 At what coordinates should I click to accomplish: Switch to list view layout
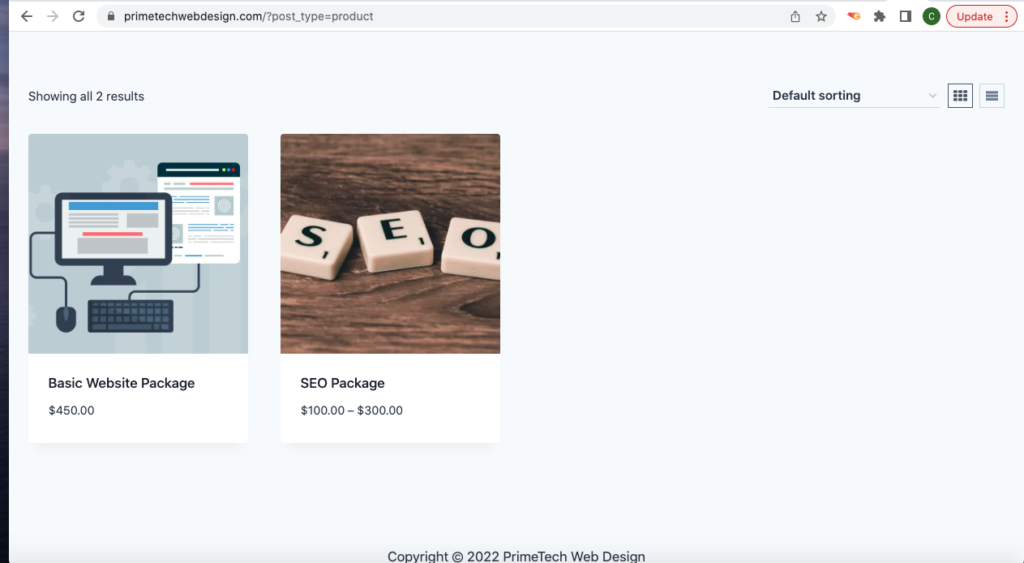pos(991,95)
